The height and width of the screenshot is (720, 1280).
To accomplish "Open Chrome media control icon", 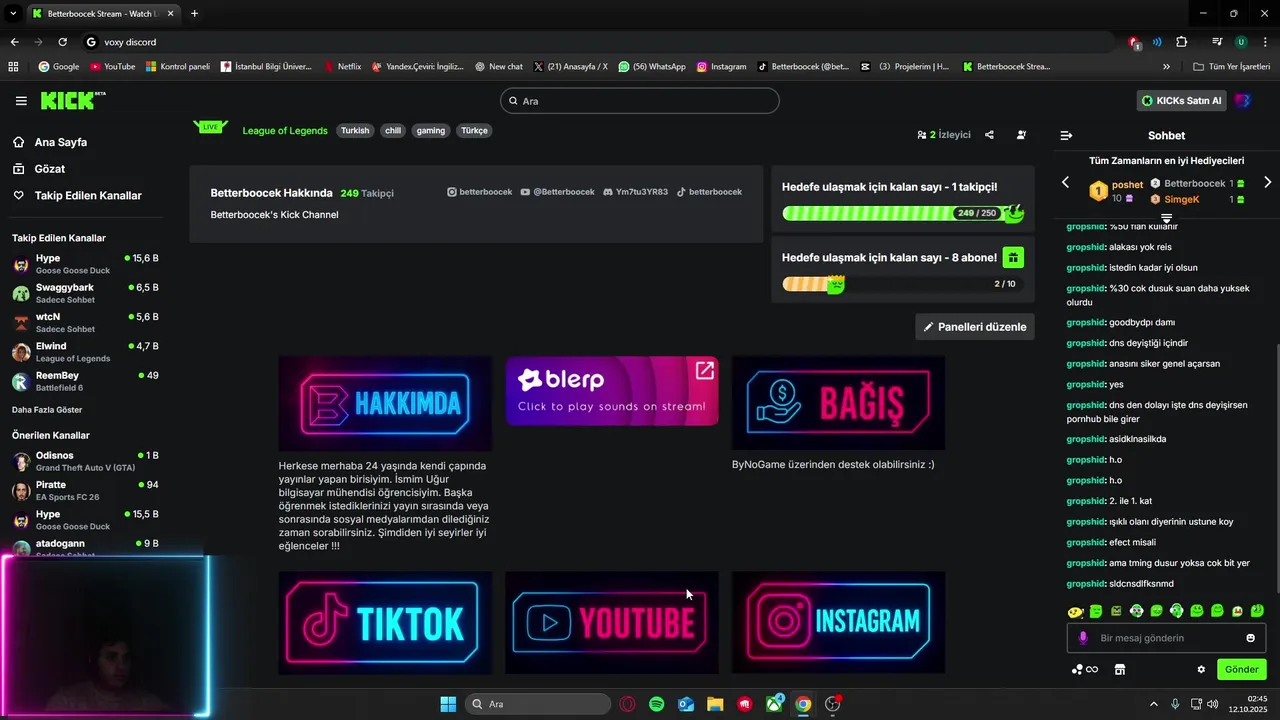I will tap(1217, 42).
